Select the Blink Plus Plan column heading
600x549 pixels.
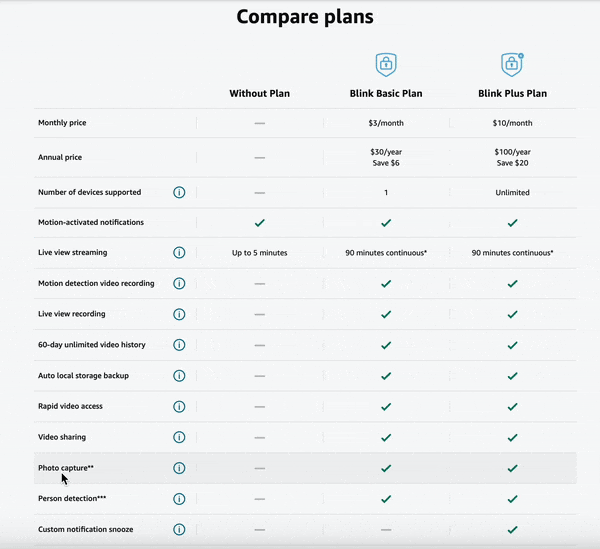[x=512, y=94]
